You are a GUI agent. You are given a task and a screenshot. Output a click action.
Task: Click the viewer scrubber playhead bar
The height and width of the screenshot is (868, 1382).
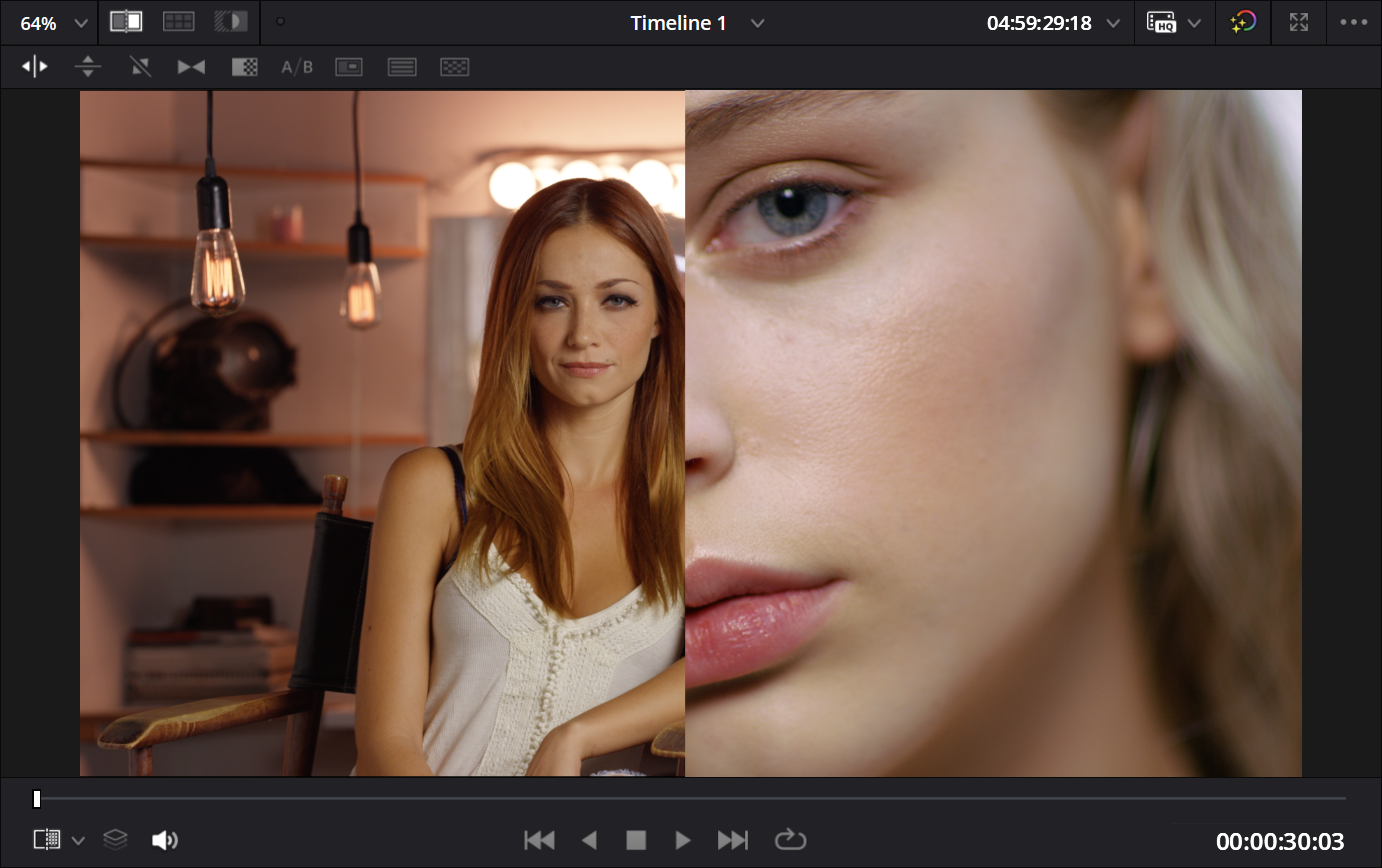click(x=37, y=798)
